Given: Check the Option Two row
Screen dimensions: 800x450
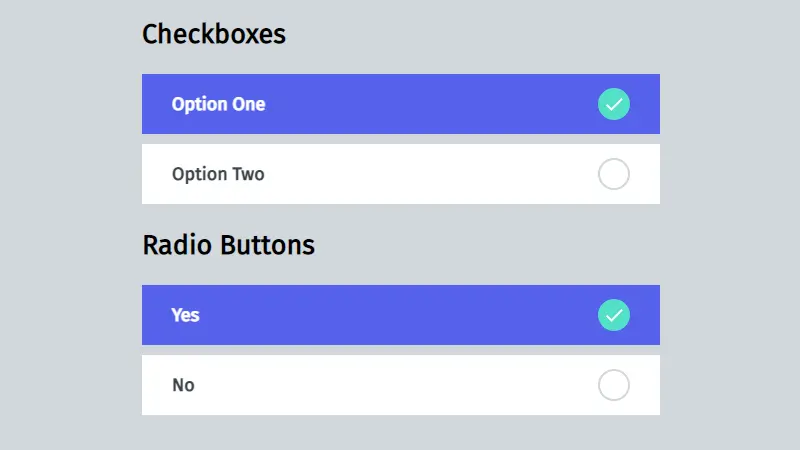Looking at the screenshot, I should (x=401, y=174).
